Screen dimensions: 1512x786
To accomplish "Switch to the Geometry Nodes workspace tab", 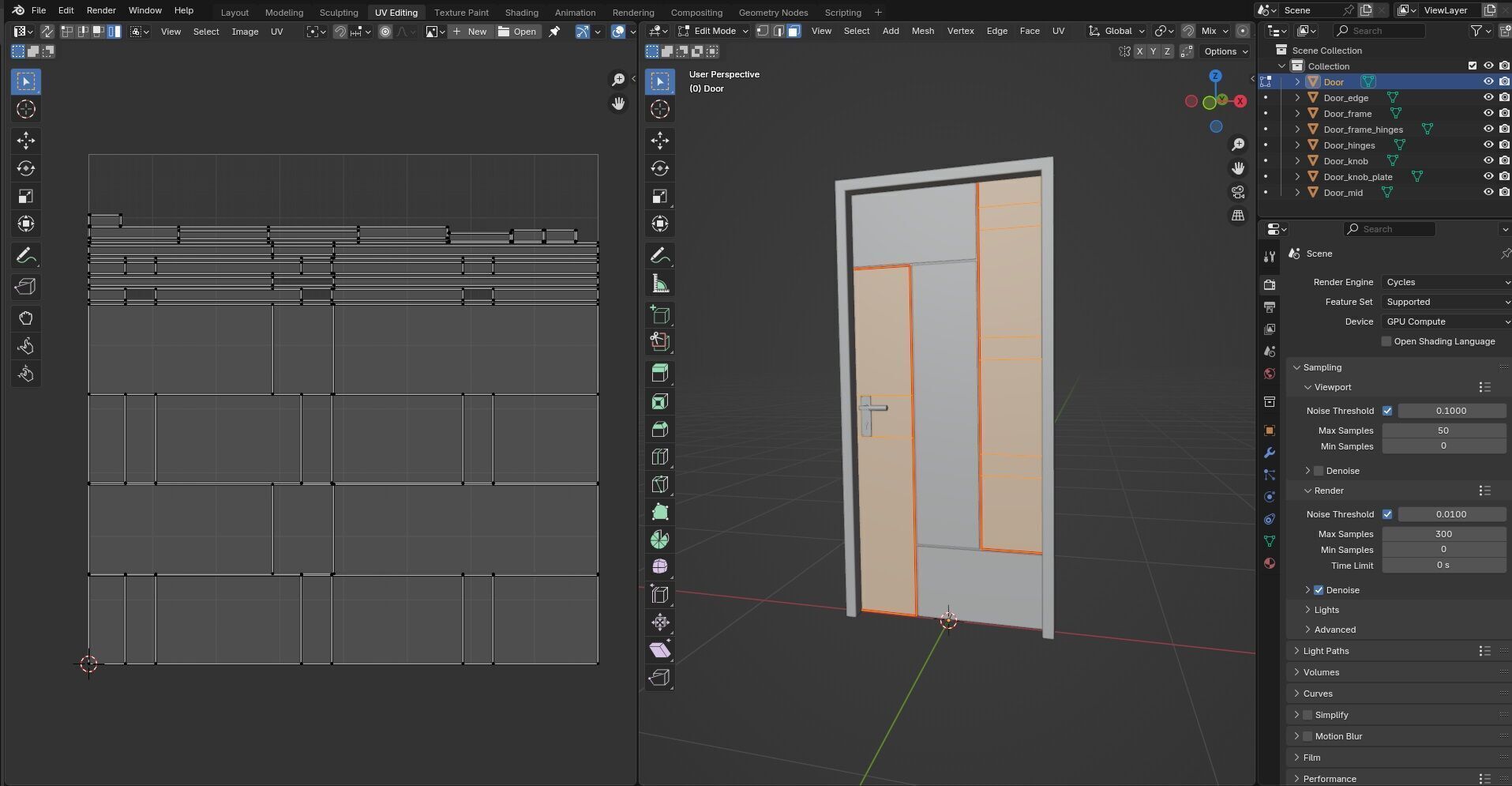I will (x=773, y=13).
